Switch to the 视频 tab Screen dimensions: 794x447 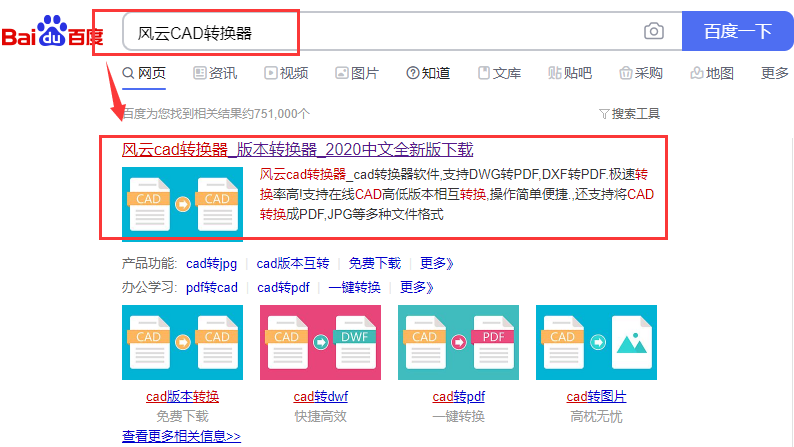[x=286, y=73]
